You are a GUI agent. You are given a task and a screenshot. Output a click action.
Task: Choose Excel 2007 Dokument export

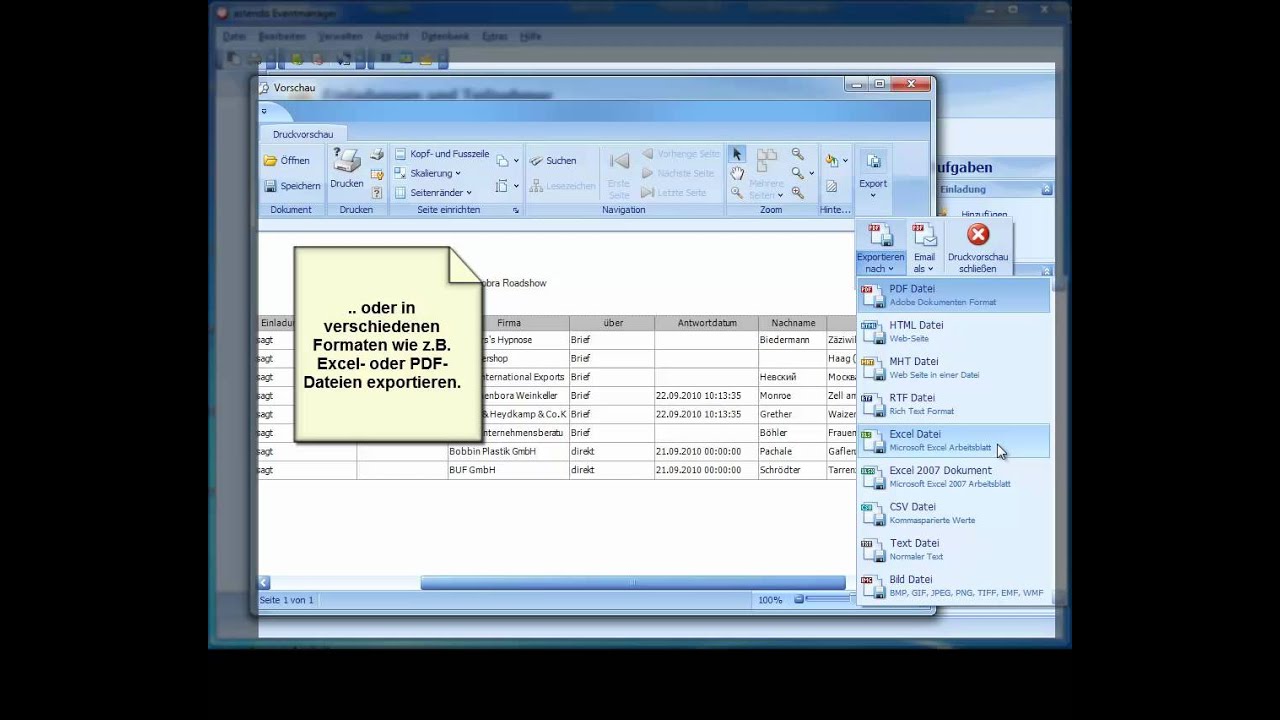[x=954, y=477]
